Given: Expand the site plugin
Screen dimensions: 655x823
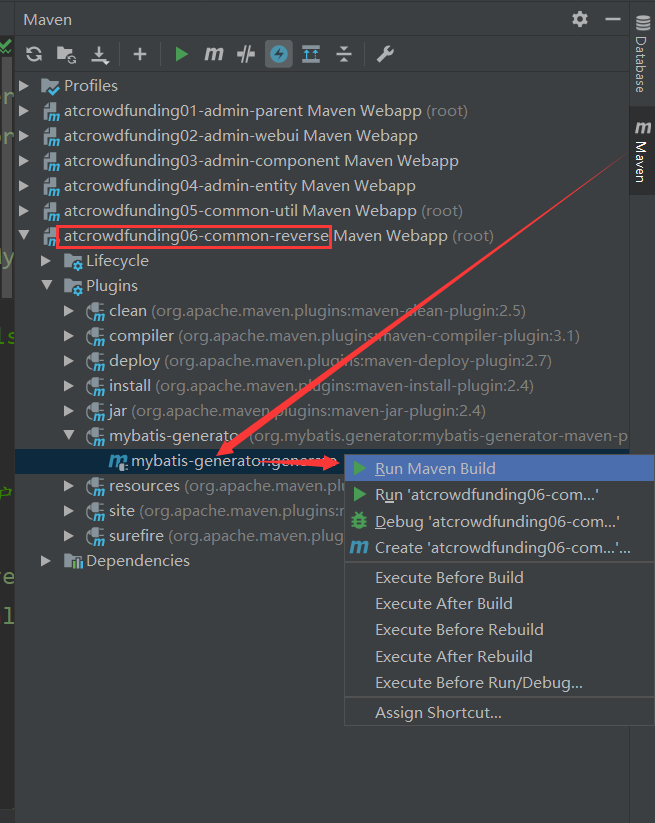Looking at the screenshot, I should 69,511.
